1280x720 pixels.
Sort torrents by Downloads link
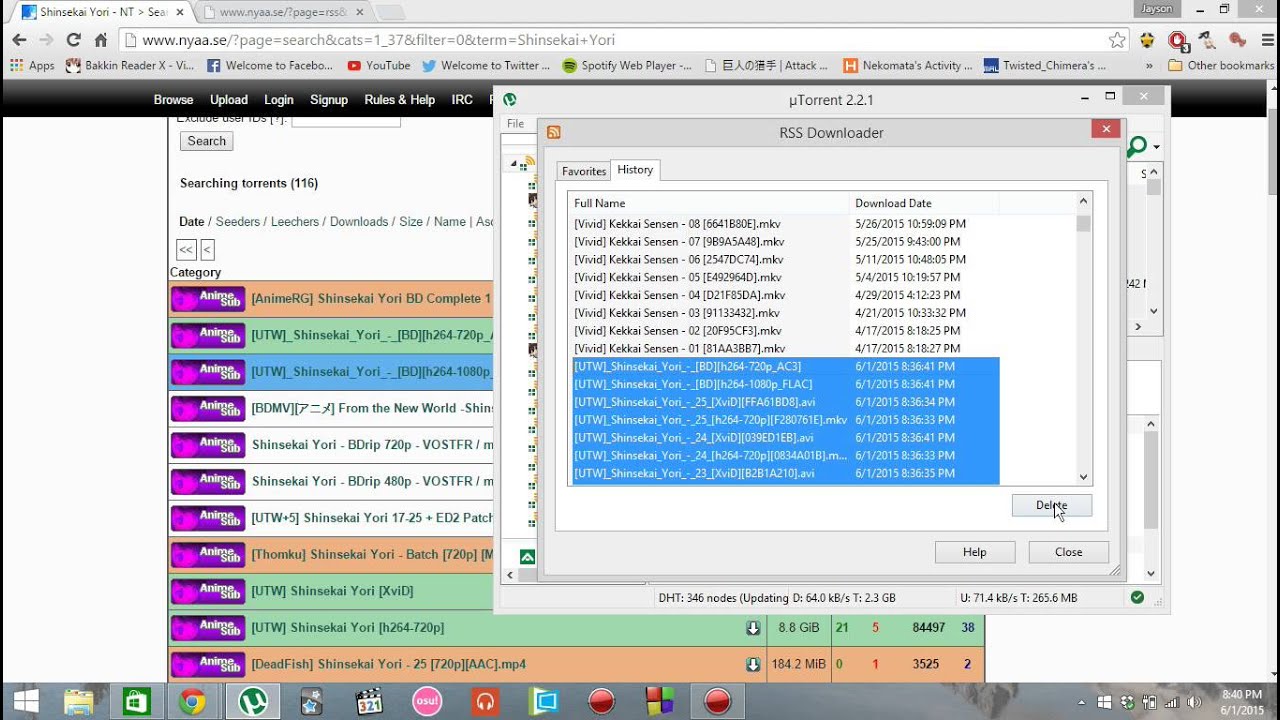359,222
